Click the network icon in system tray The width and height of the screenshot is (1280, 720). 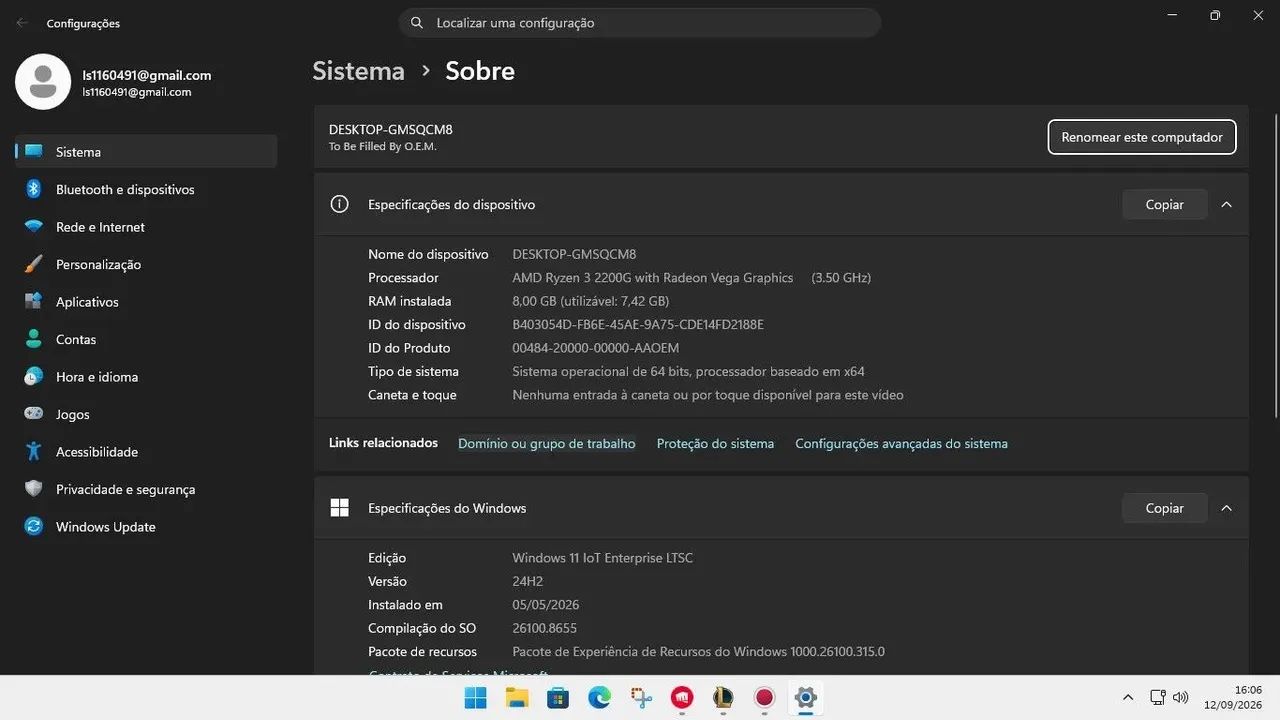click(1157, 698)
